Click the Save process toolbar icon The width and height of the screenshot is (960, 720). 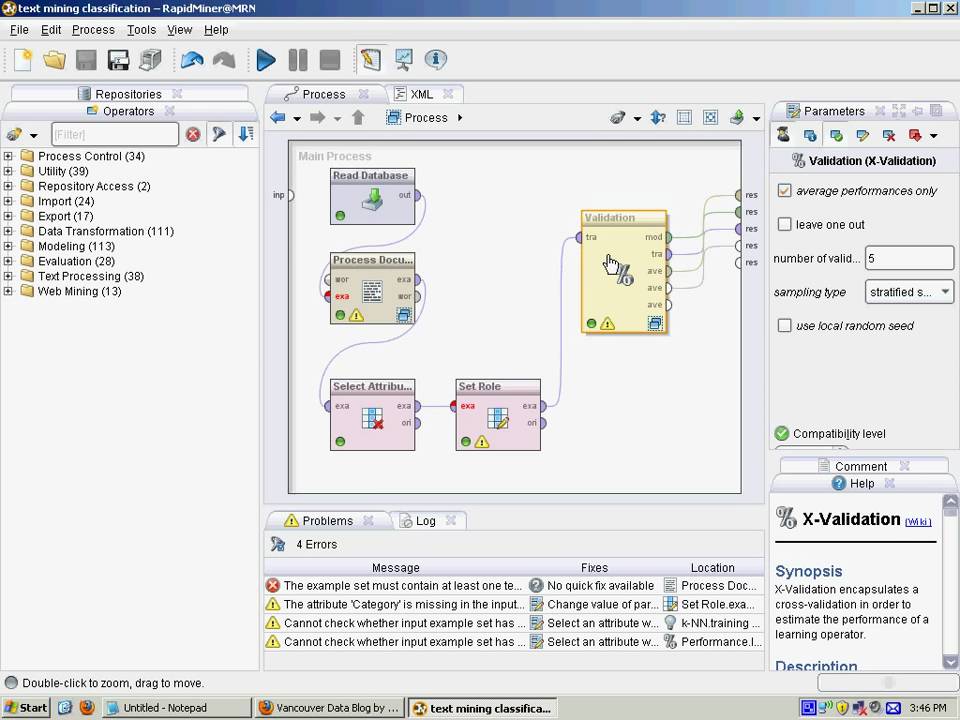86,60
